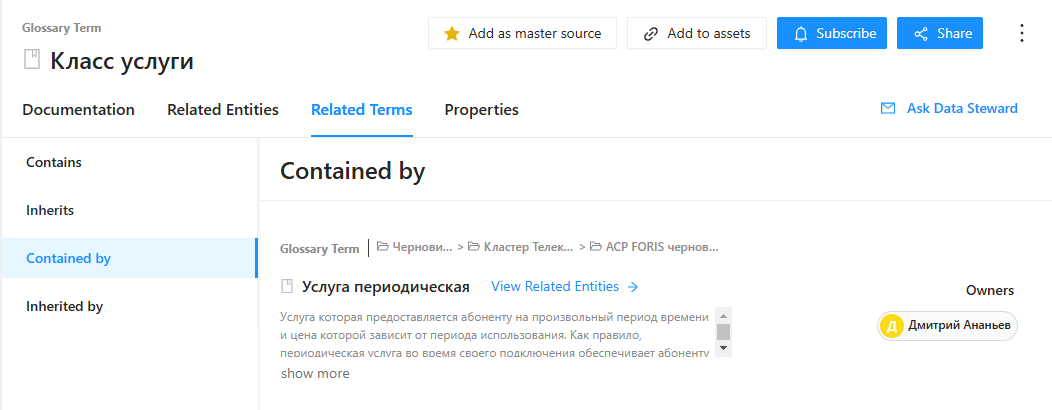Viewport: 1052px width, 410px height.
Task: Click the star icon on Add as master source
Action: click(x=452, y=34)
